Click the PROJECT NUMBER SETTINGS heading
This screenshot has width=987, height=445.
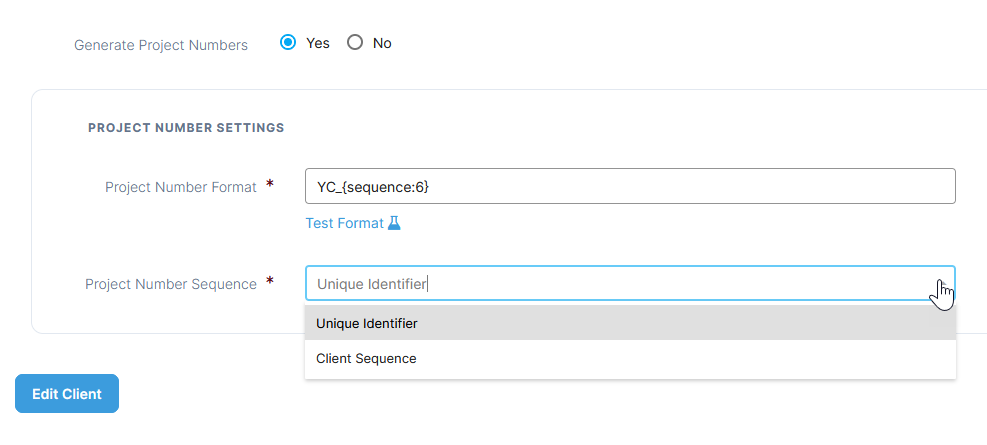coord(186,128)
